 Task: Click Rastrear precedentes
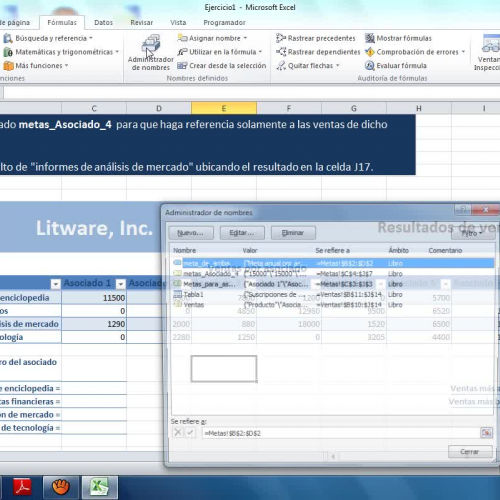tap(316, 38)
